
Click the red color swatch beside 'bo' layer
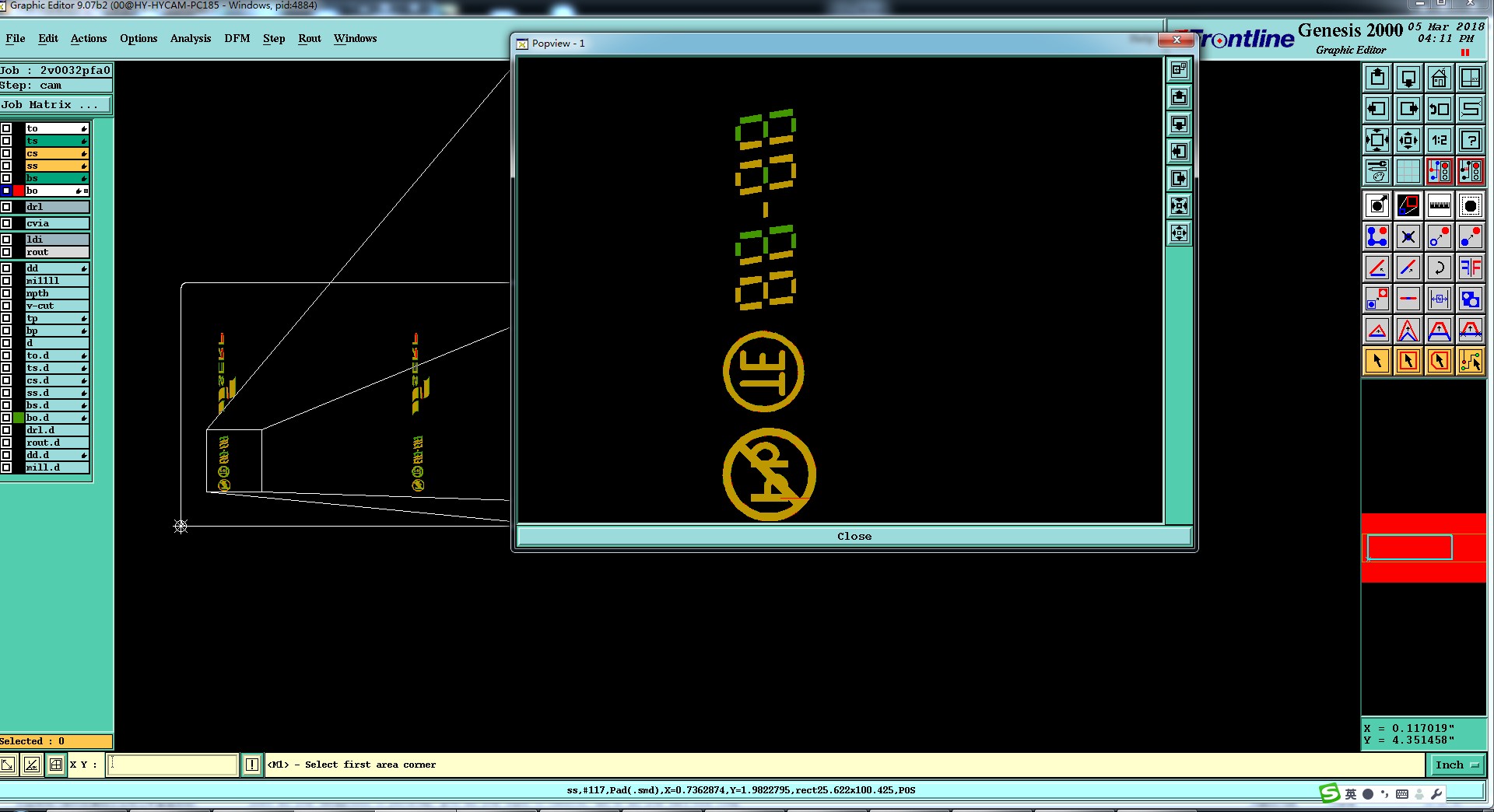(19, 191)
